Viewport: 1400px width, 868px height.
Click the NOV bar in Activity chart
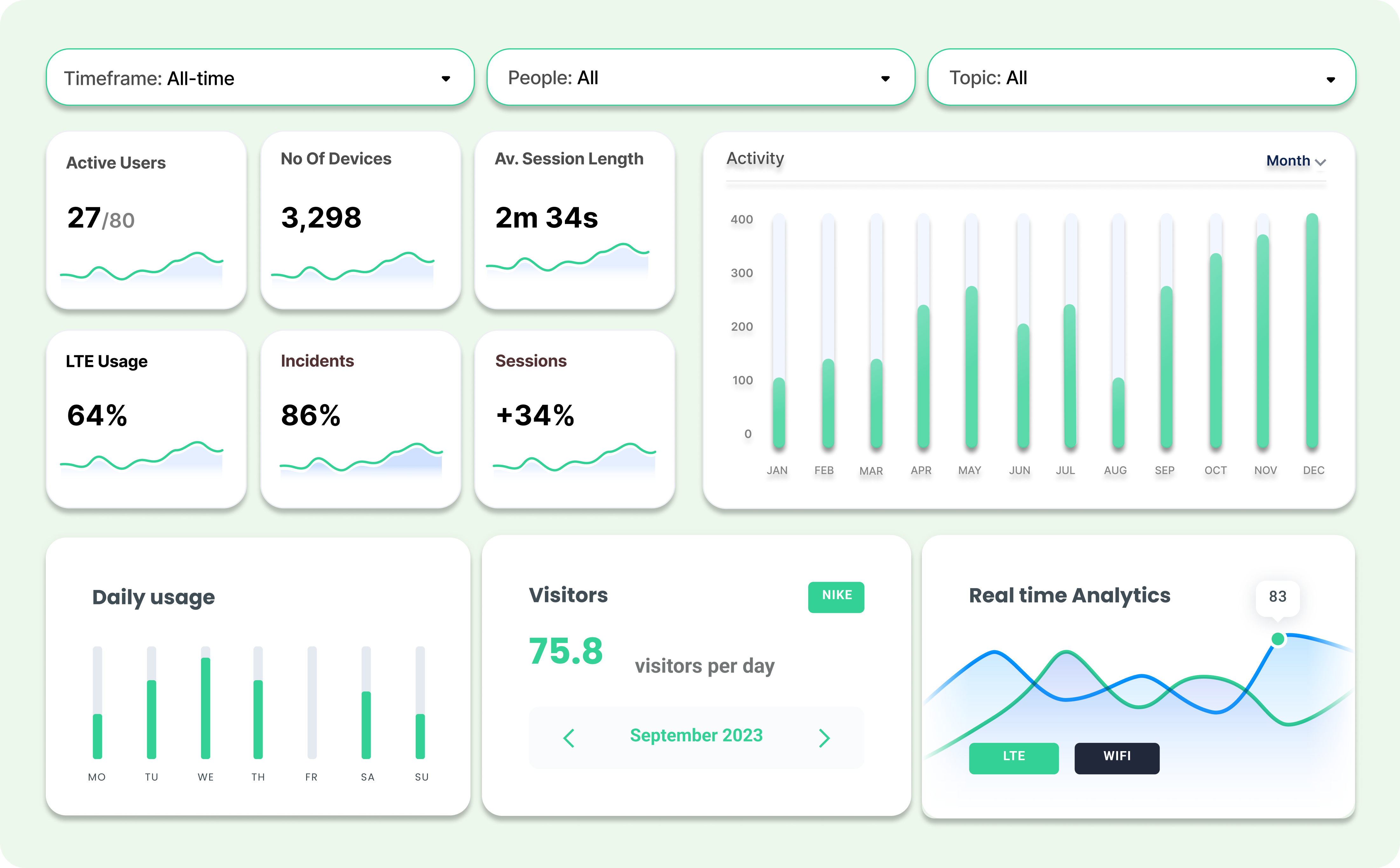1262,341
